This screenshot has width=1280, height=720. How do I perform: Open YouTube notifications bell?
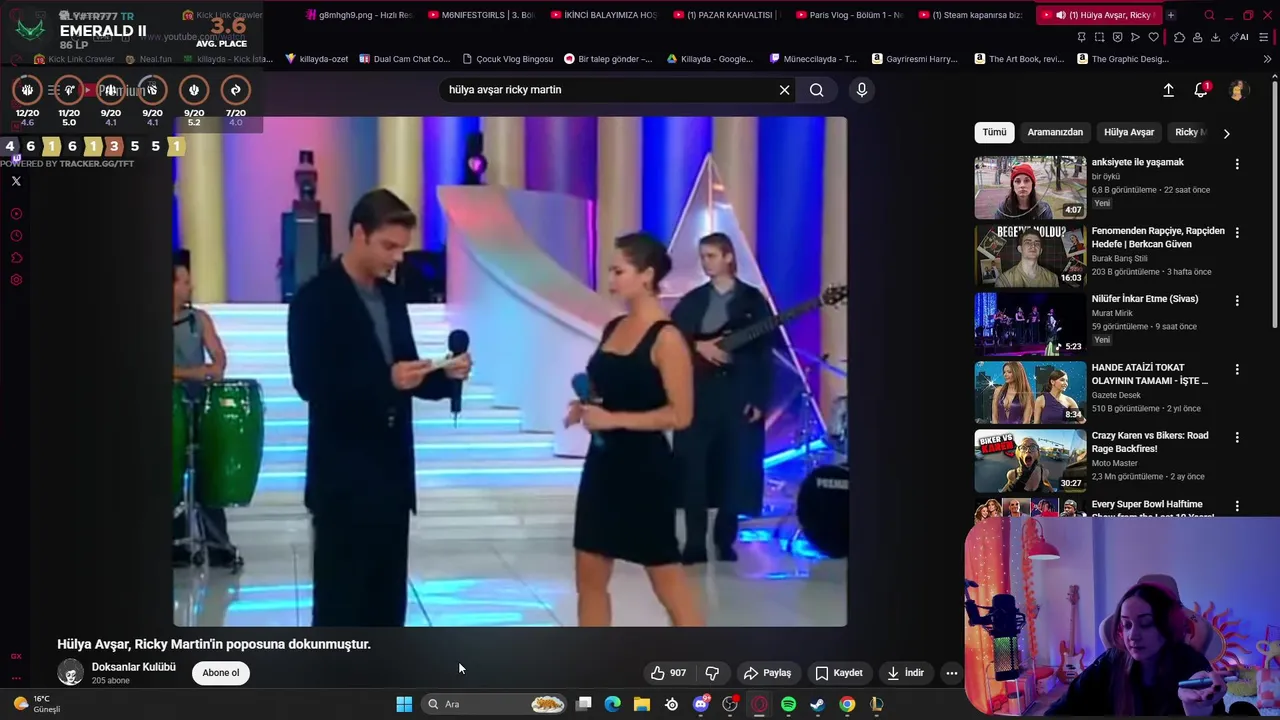[1201, 90]
